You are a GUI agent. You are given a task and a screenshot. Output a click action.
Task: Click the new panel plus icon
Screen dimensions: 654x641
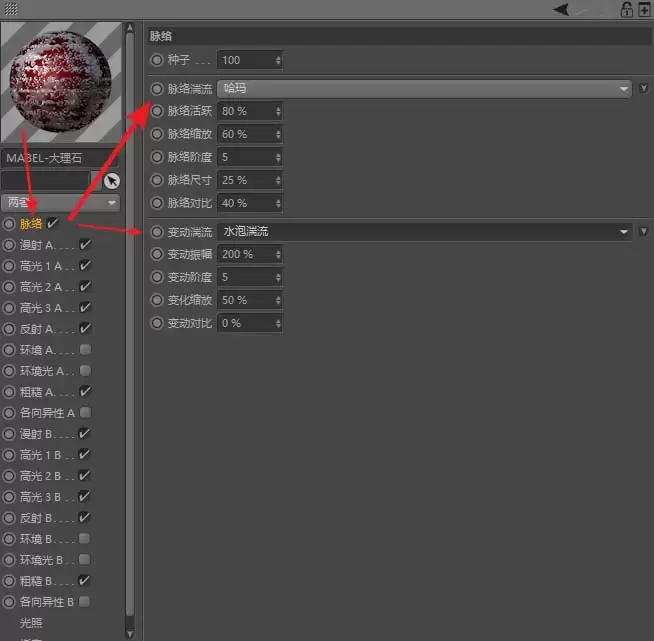click(x=643, y=9)
